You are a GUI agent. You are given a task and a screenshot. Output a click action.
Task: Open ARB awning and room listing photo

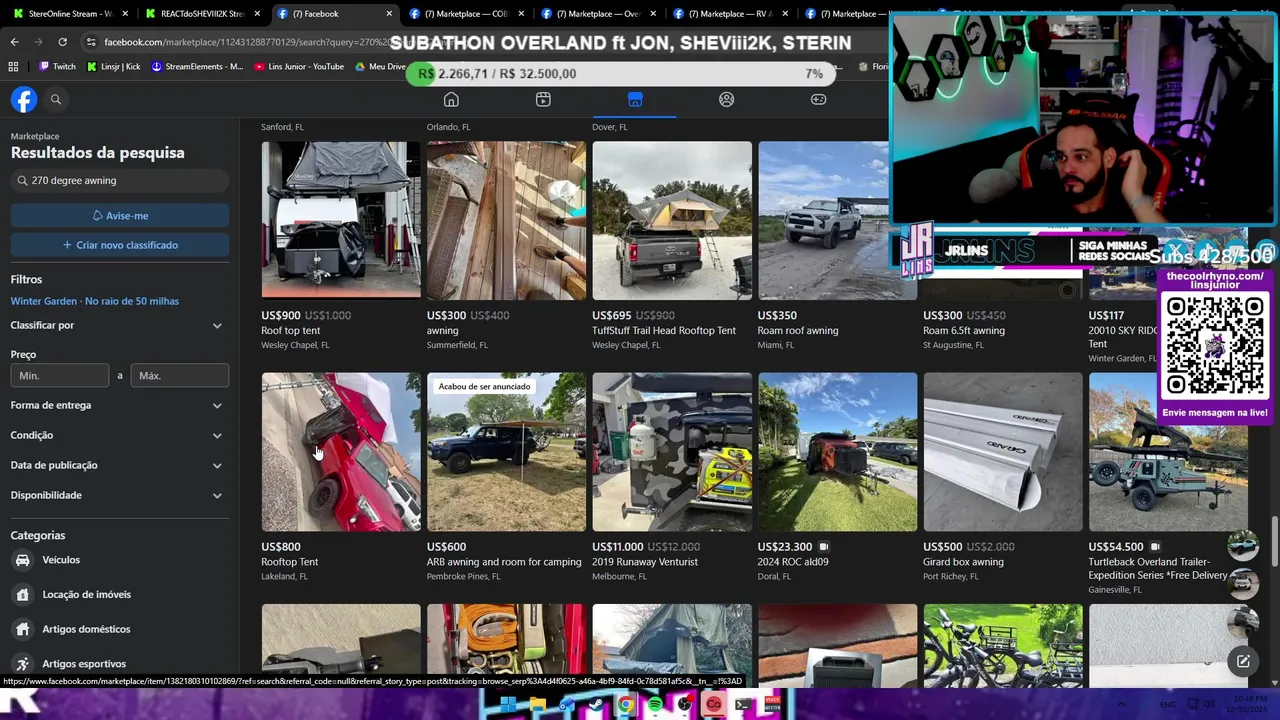coord(506,452)
